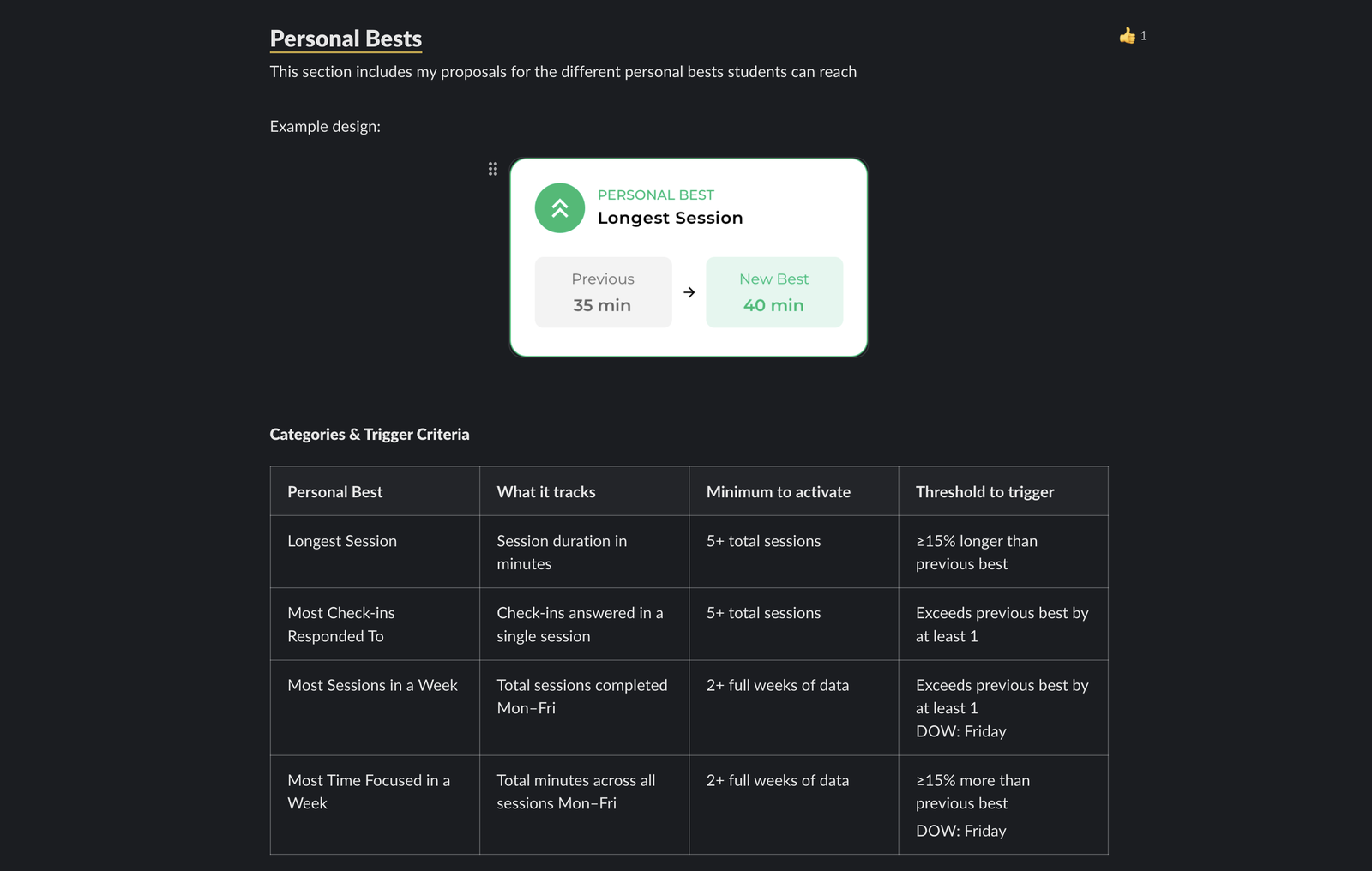This screenshot has height=871, width=1372.
Task: Click the Session duration in minutes cell
Action: pos(584,551)
